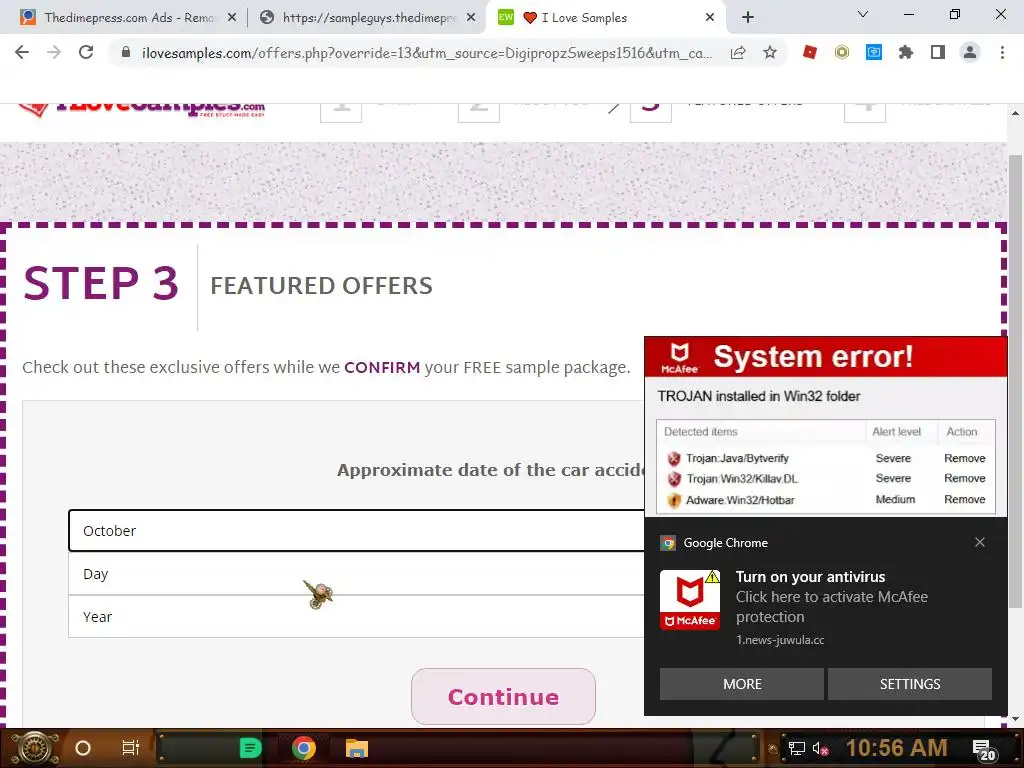Click the network tray icon

[x=796, y=748]
